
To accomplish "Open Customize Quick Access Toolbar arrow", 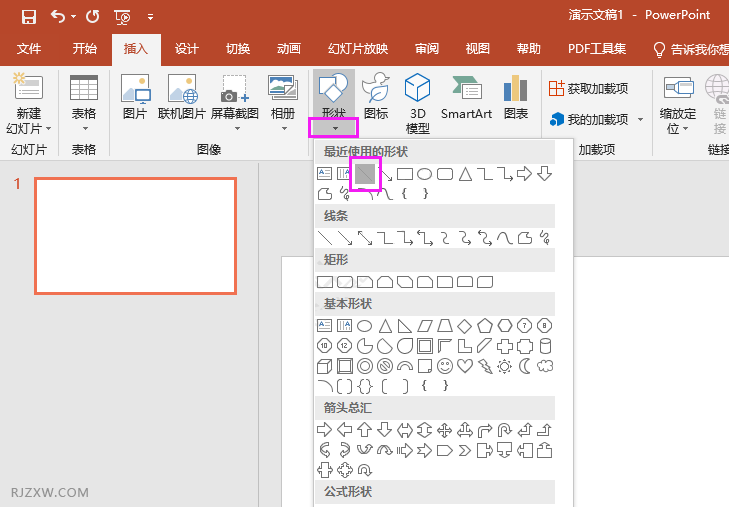I will pyautogui.click(x=150, y=17).
